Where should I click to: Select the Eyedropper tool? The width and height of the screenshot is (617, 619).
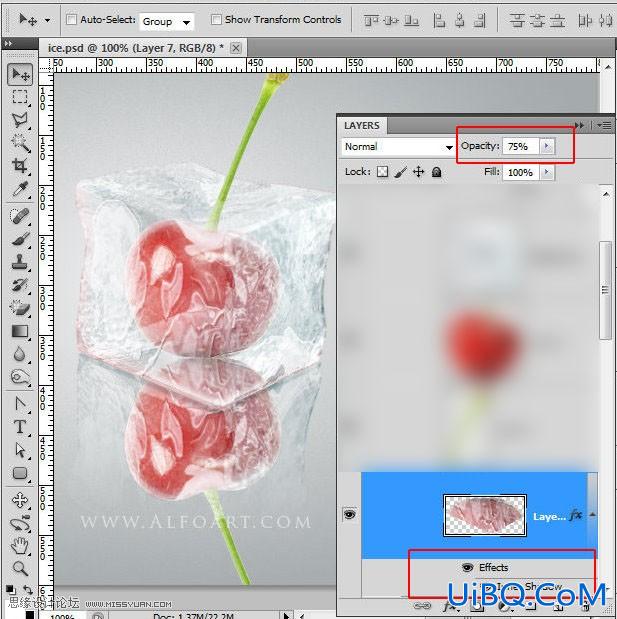(20, 189)
